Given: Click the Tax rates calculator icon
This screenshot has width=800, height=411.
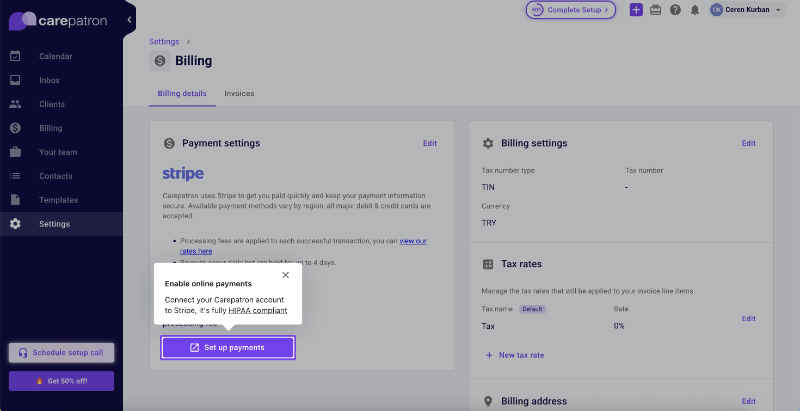Looking at the screenshot, I should point(488,264).
